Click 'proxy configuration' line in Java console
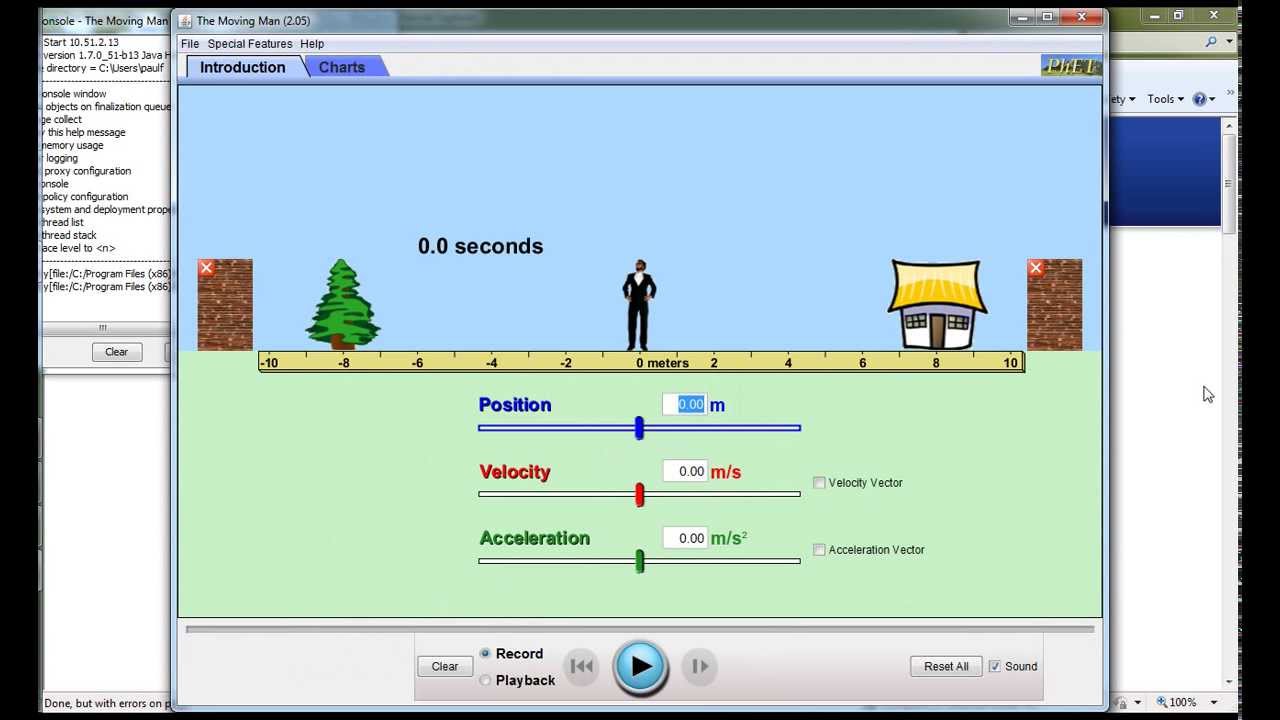The image size is (1280, 720). tap(87, 171)
